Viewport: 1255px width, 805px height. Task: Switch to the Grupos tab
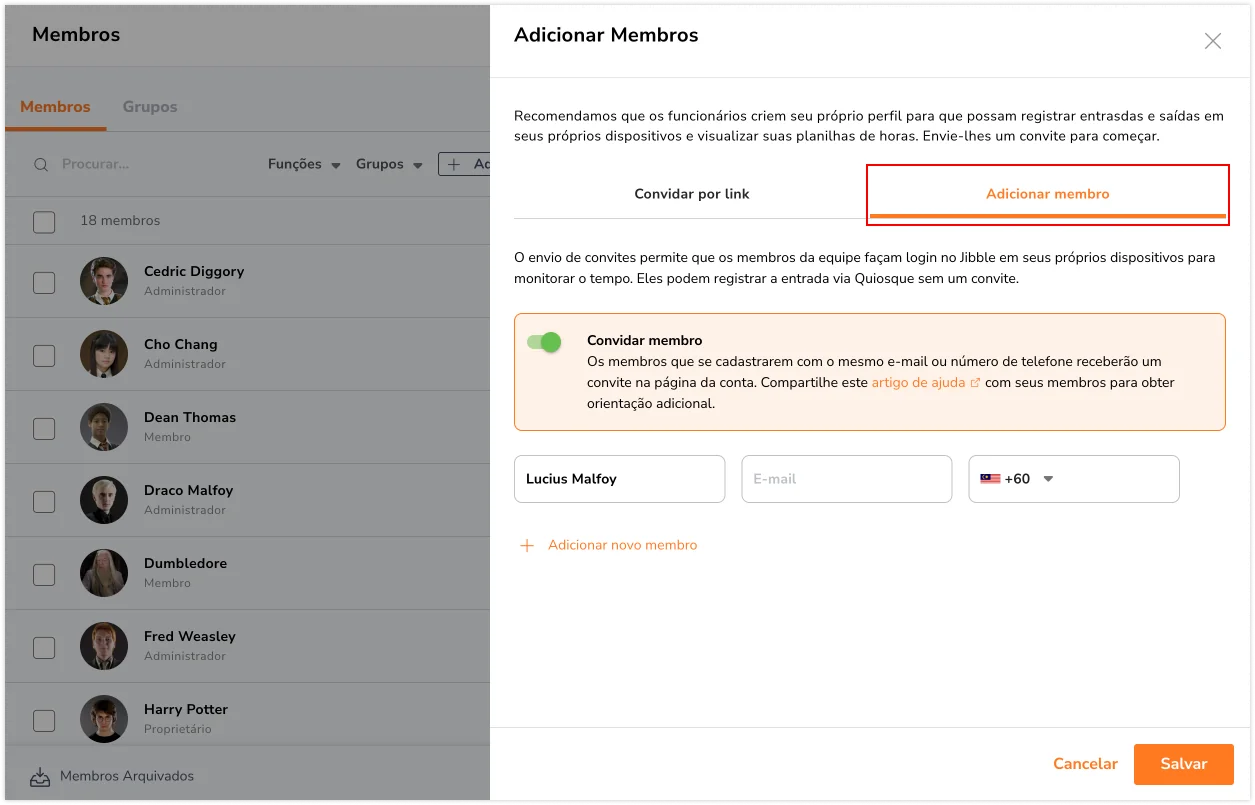tap(150, 106)
